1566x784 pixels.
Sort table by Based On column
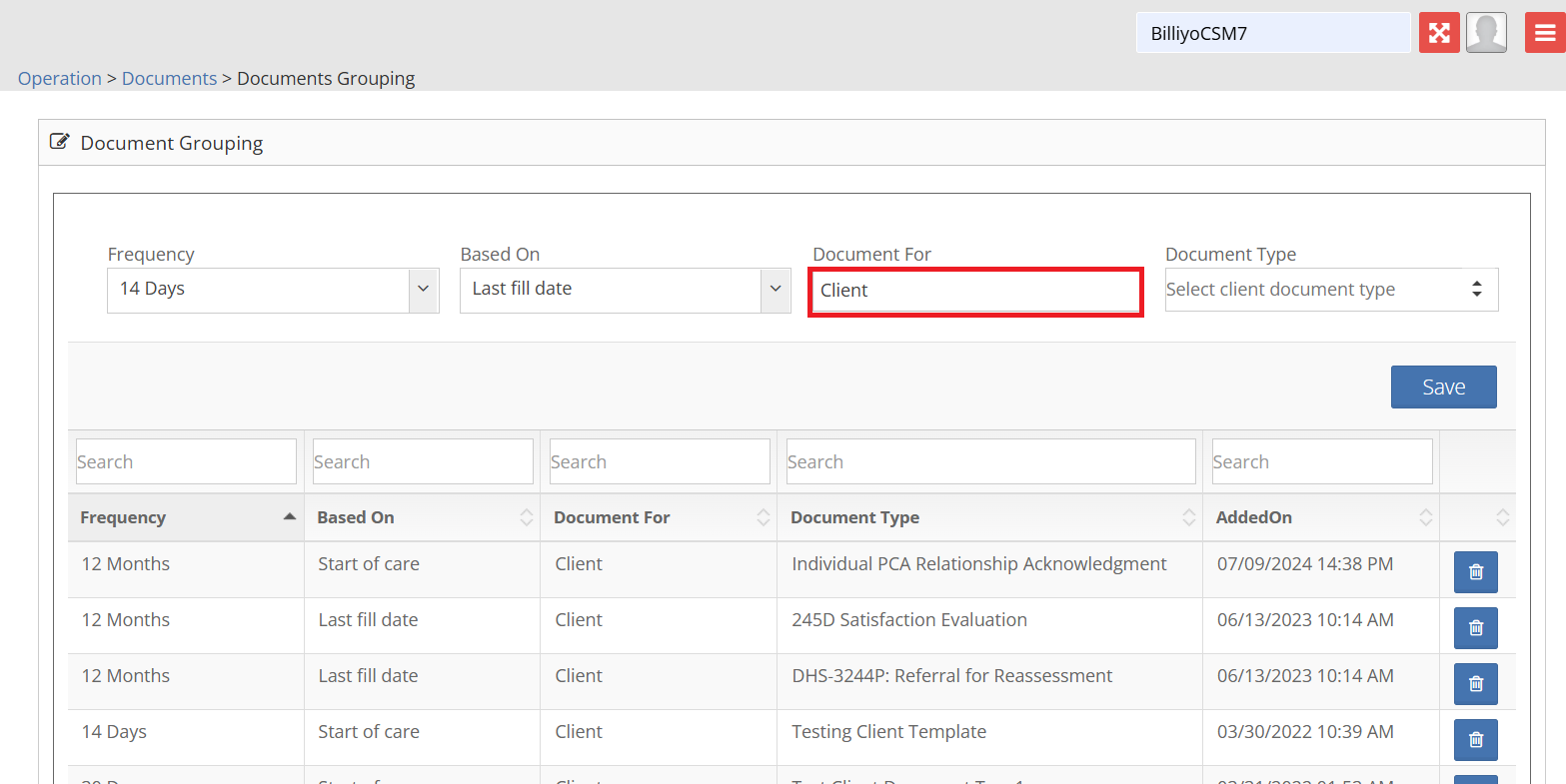[x=422, y=517]
